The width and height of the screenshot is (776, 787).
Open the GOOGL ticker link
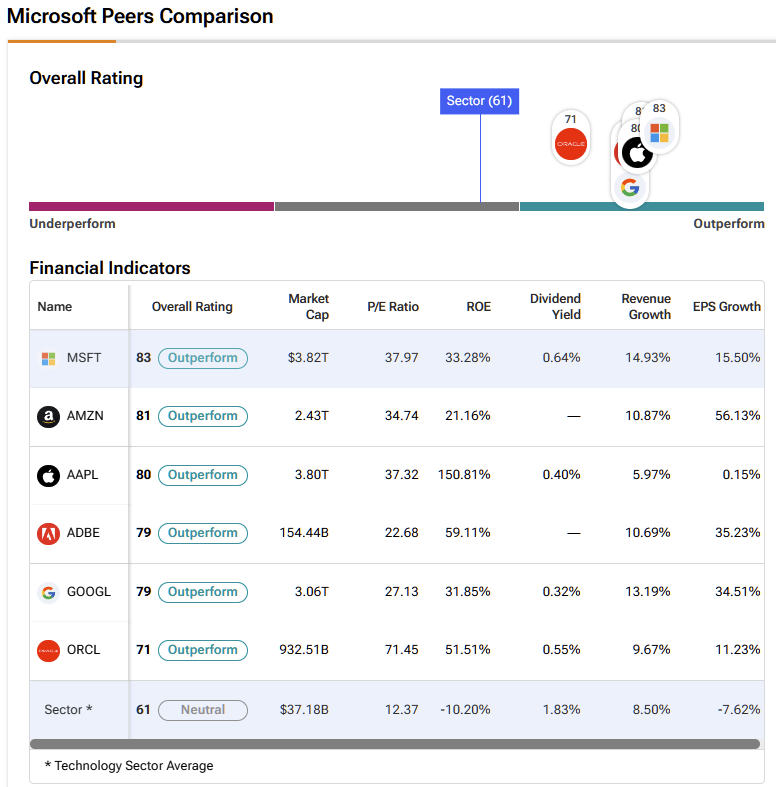click(x=88, y=591)
